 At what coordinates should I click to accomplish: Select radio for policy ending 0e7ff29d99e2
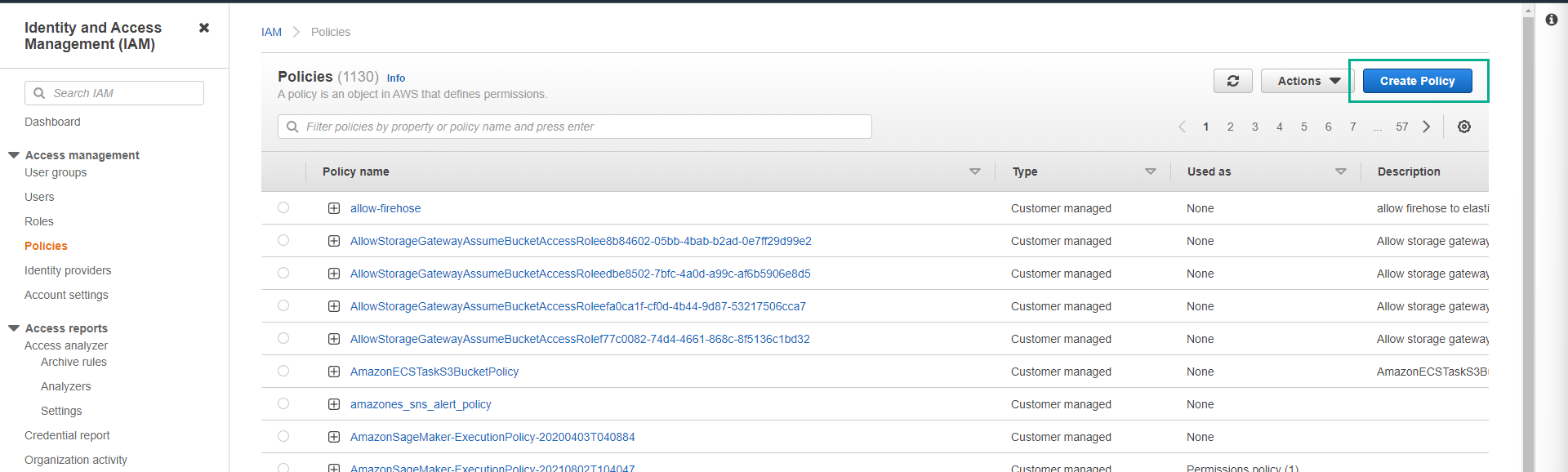(283, 240)
